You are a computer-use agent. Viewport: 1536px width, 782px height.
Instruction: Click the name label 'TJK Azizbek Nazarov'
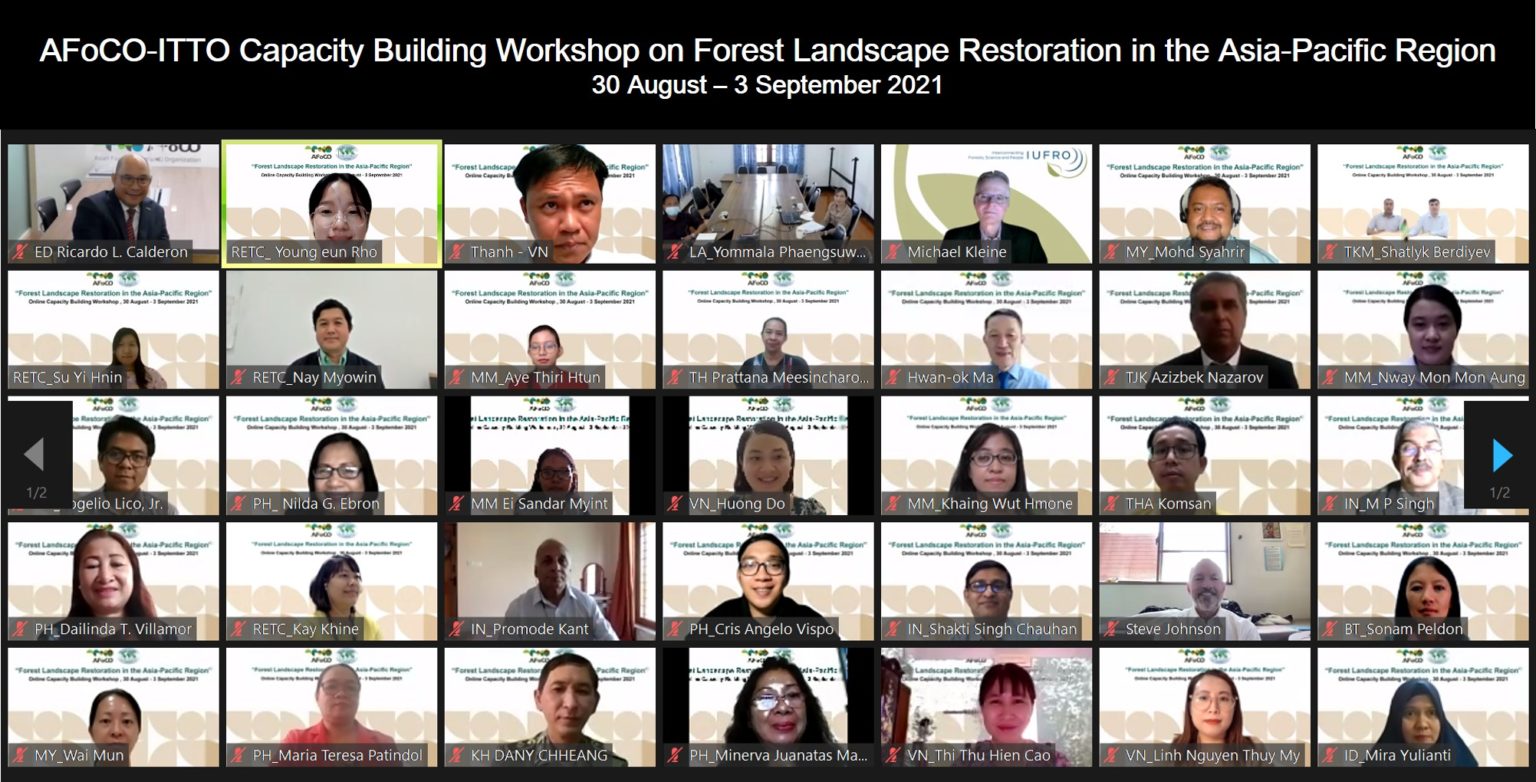pyautogui.click(x=1195, y=378)
